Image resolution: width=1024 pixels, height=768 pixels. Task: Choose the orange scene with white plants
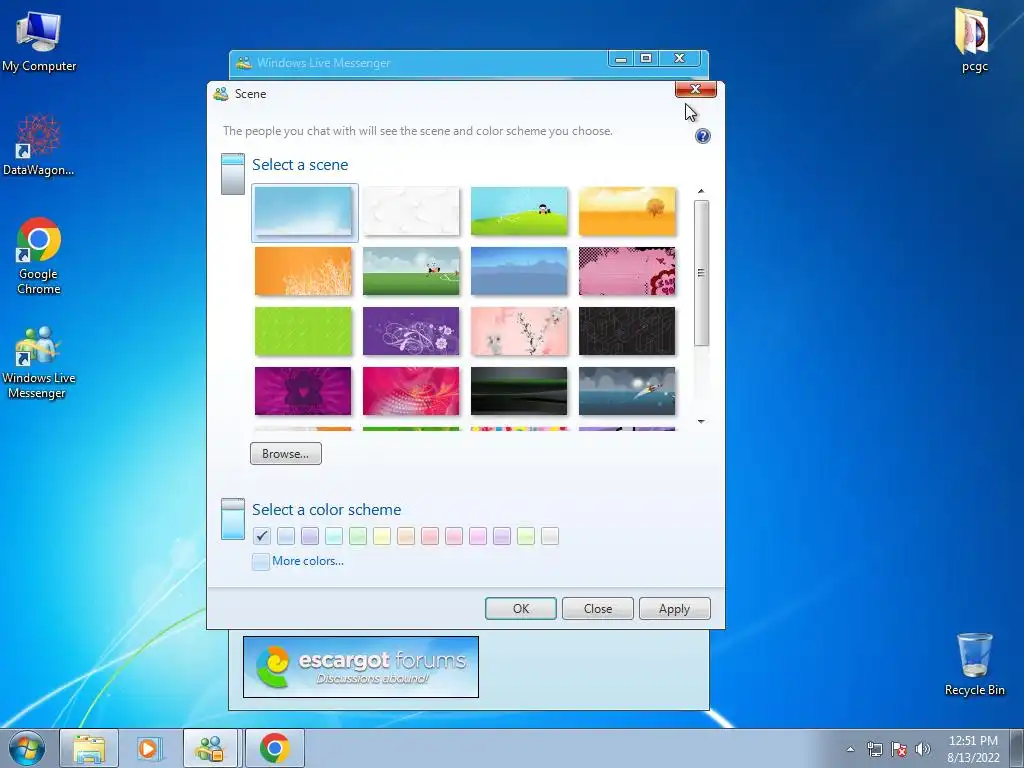pyautogui.click(x=303, y=271)
